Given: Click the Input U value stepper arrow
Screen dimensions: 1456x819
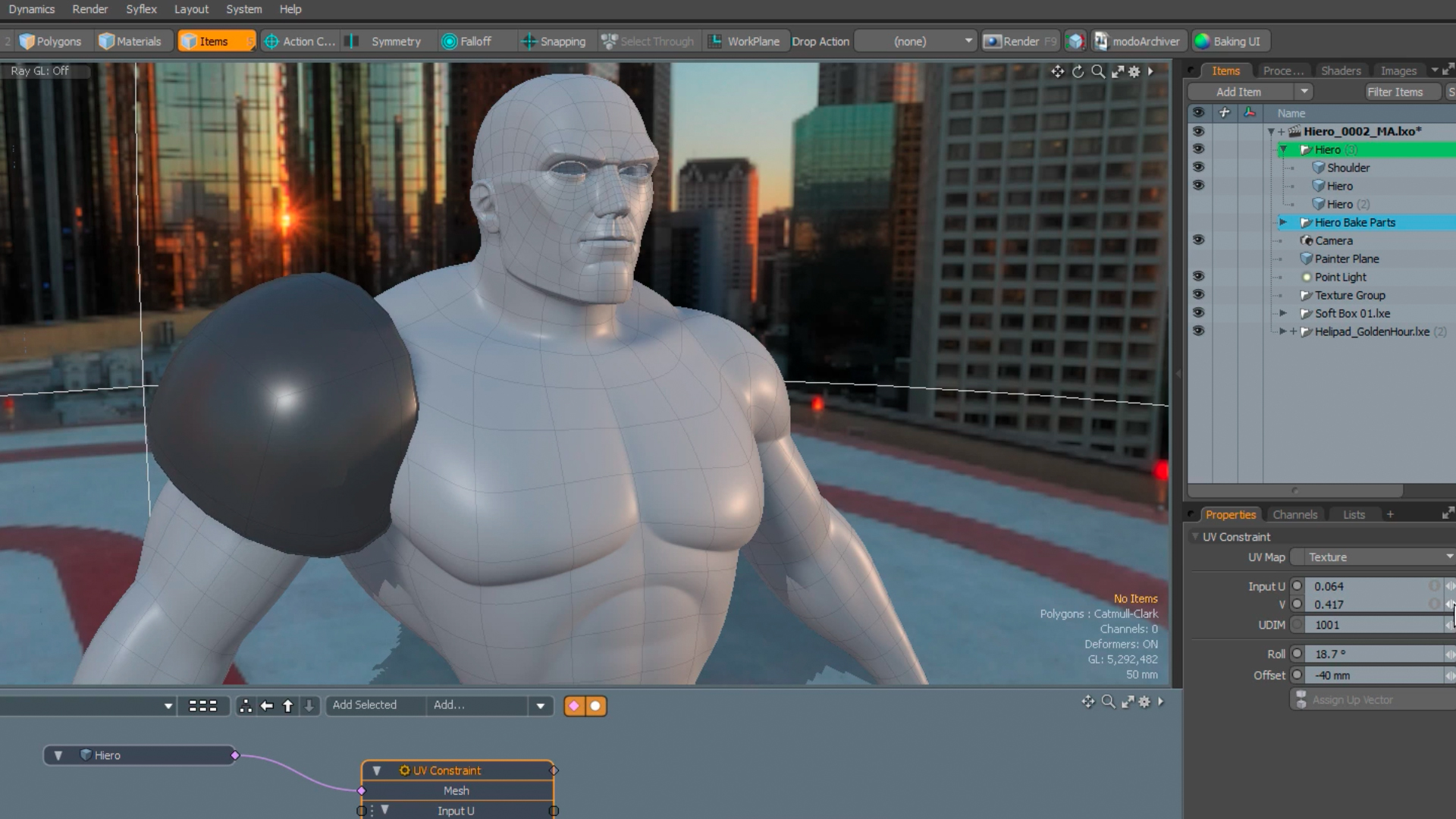Looking at the screenshot, I should [x=1449, y=586].
